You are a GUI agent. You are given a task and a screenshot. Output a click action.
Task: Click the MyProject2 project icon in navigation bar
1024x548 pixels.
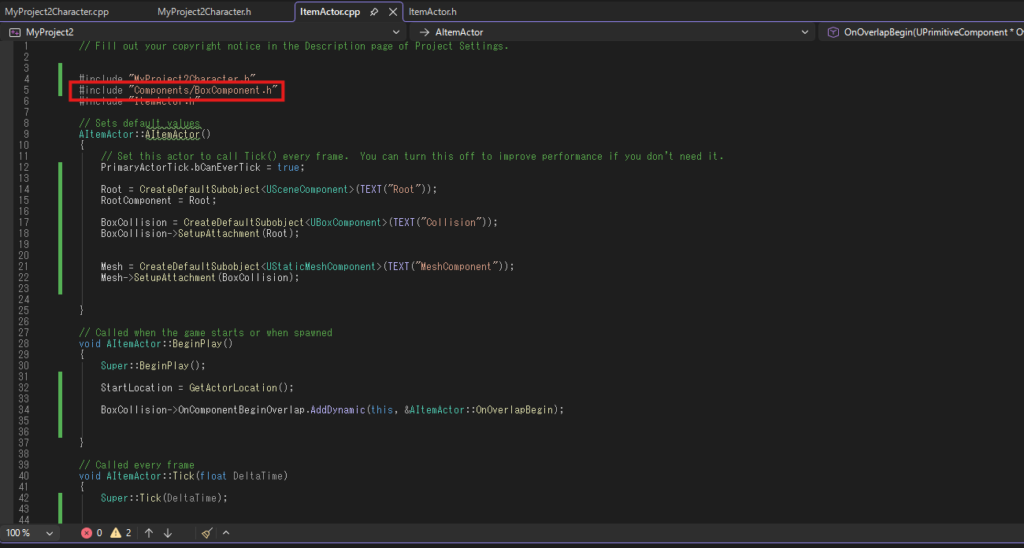(15, 32)
